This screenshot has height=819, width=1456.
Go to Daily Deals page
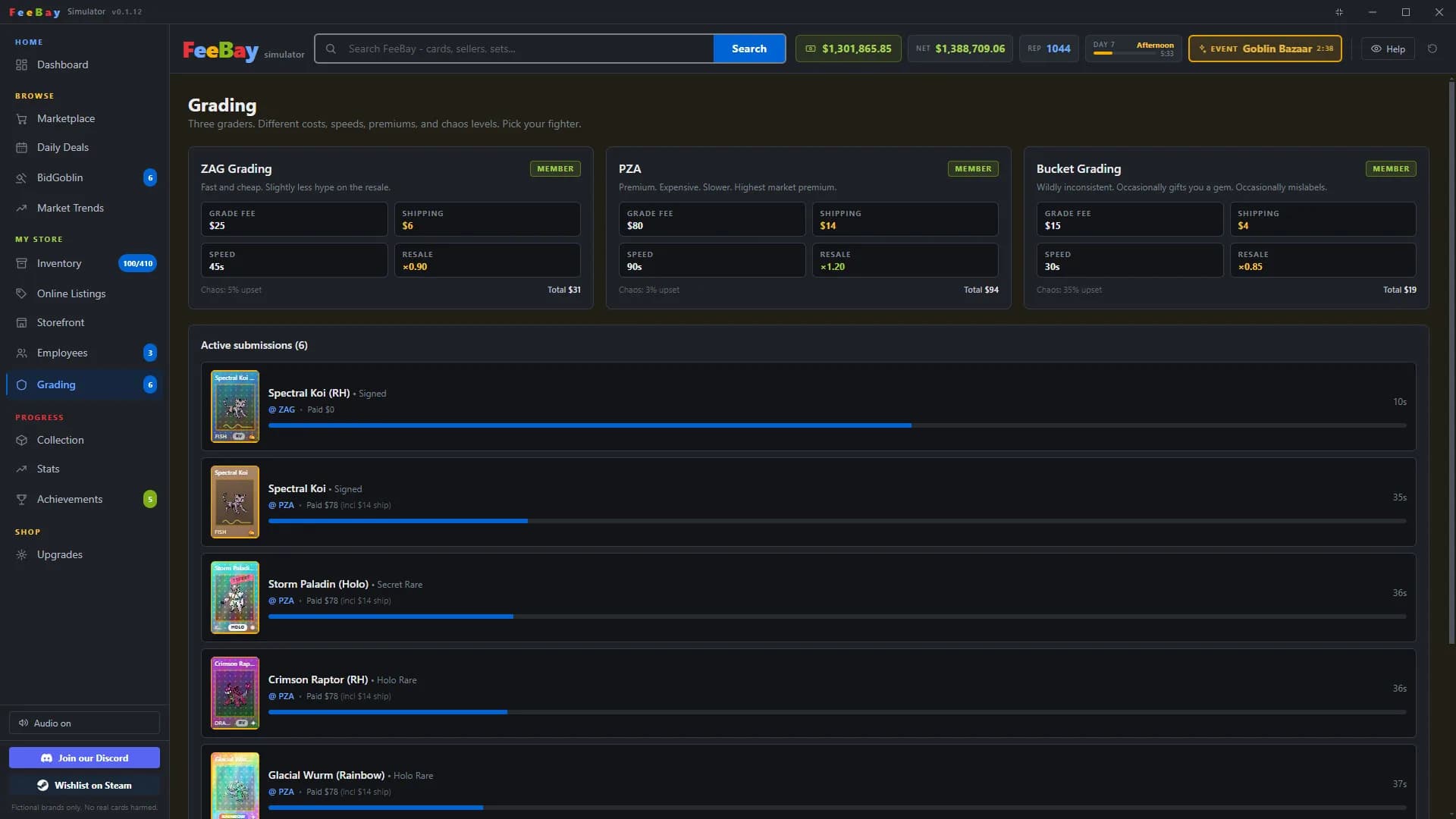[84, 148]
